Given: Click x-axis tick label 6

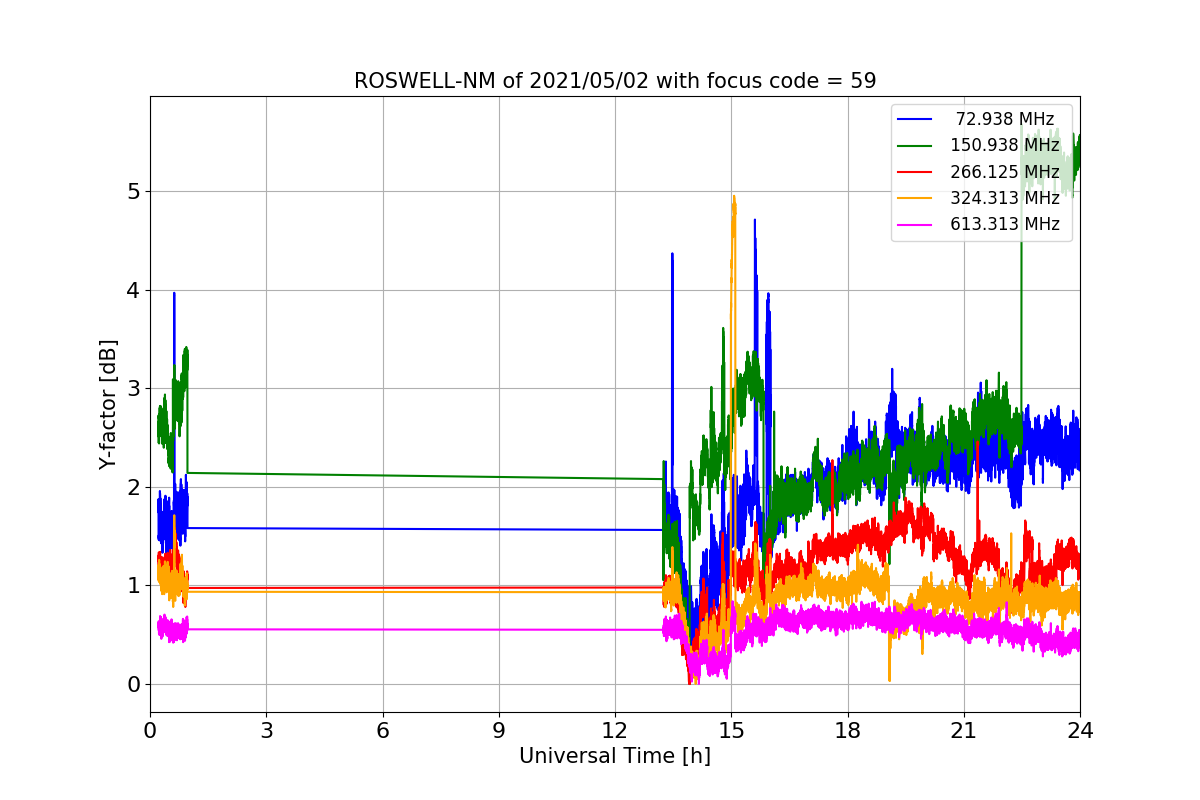Looking at the screenshot, I should click(x=383, y=730).
